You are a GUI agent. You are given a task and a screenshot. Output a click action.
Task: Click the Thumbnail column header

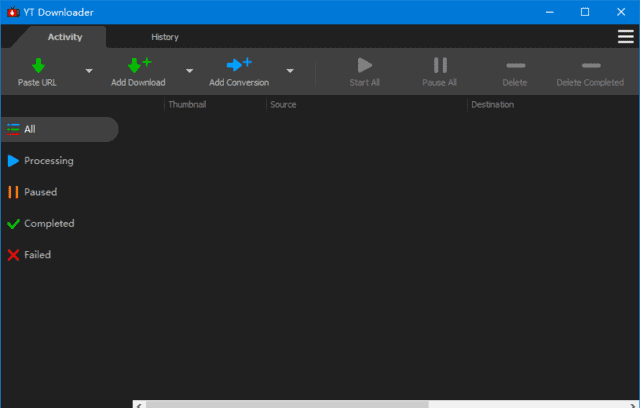coord(187,104)
